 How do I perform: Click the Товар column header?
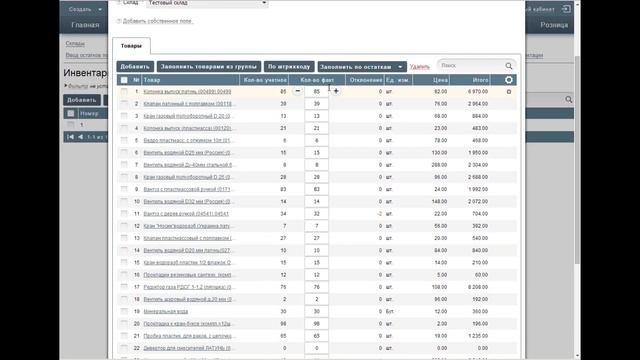coord(190,80)
